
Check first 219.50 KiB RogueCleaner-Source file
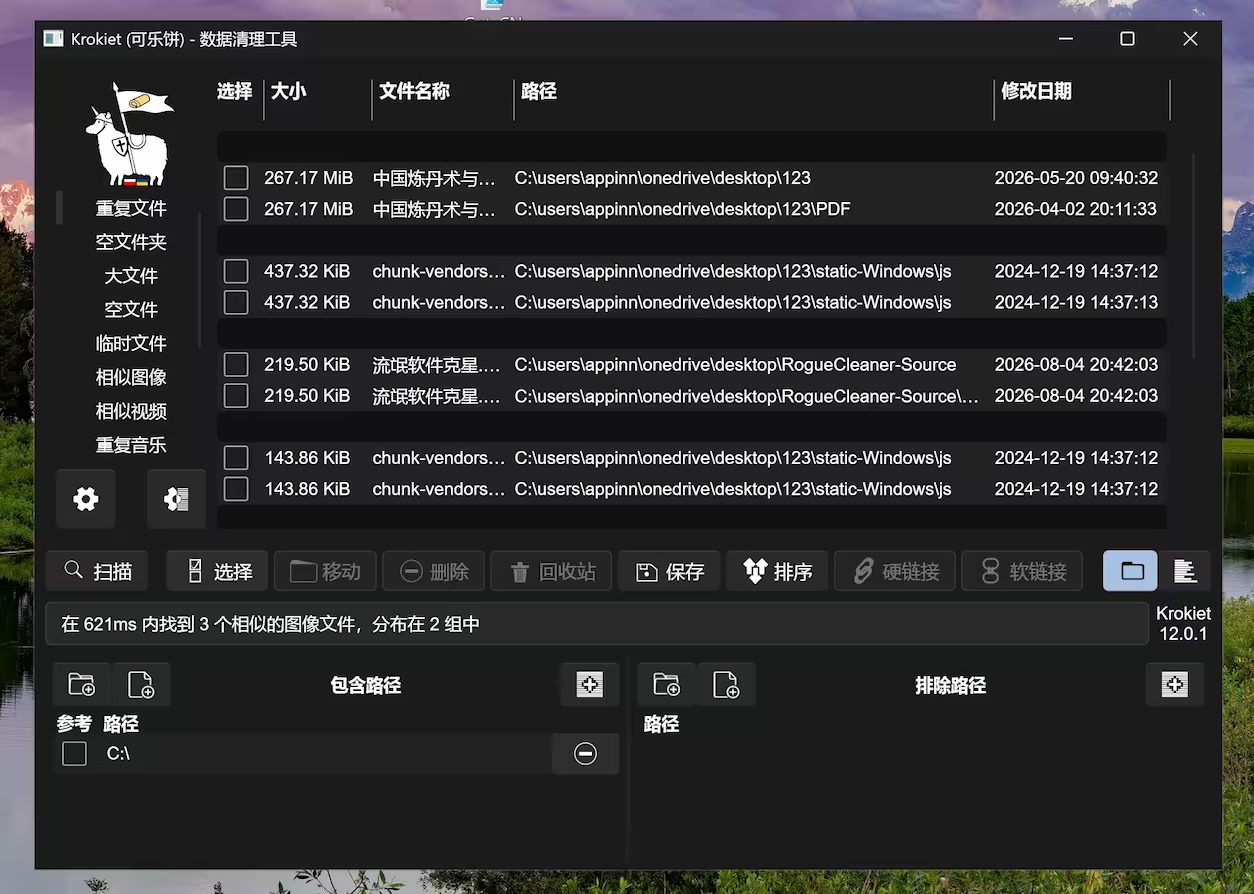click(x=236, y=364)
